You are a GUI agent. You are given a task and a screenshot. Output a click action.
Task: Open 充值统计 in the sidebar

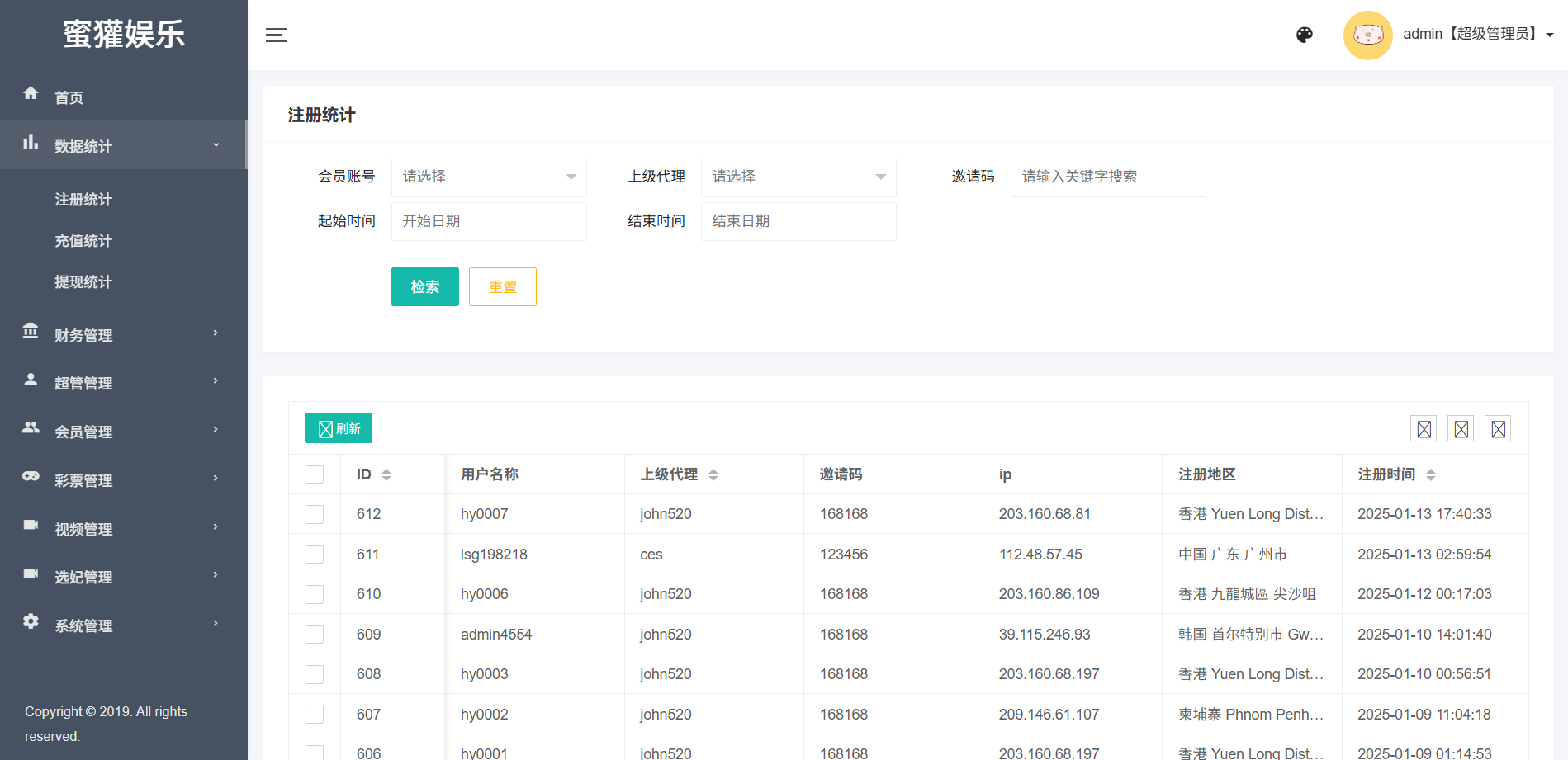tap(83, 241)
